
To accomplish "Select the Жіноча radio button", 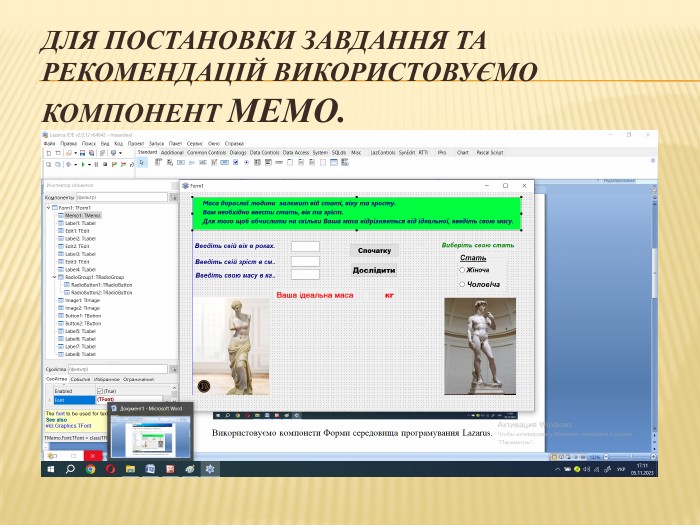I will tap(462, 270).
